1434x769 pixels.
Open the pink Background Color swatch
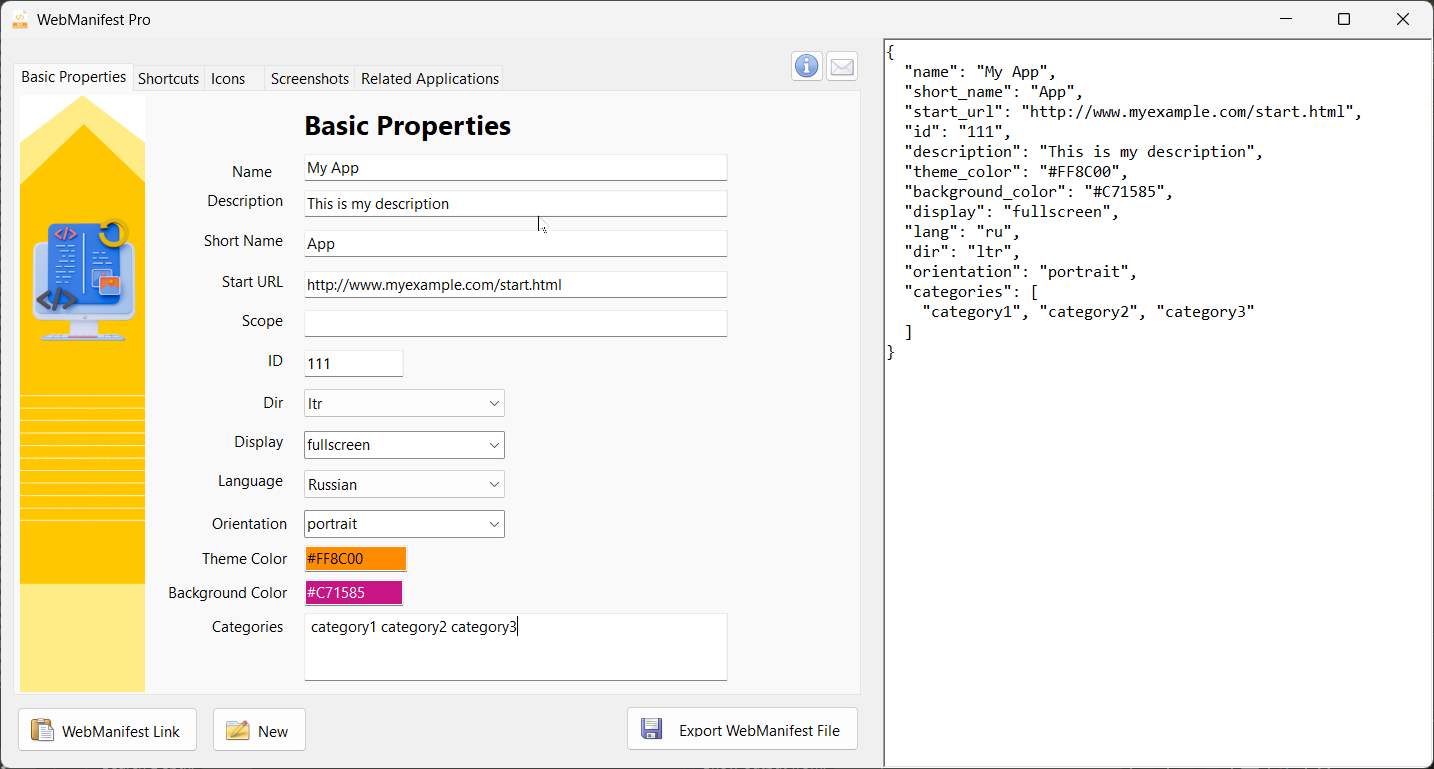click(x=353, y=593)
